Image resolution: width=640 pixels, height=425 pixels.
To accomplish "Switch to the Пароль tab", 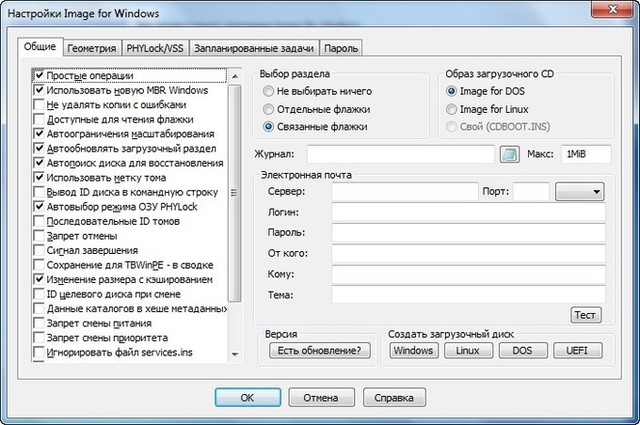I will (x=341, y=48).
